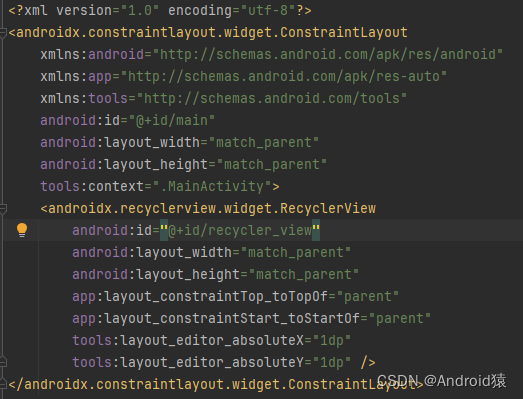Collapse the RecyclerView tag fold marker
The height and width of the screenshot is (399, 523).
(x=3, y=209)
